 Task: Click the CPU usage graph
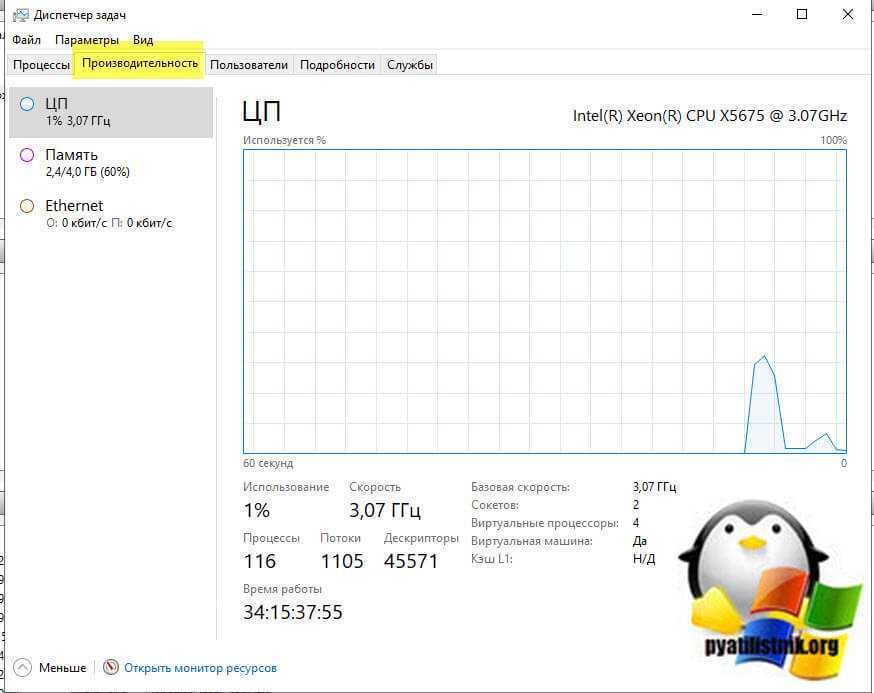pyautogui.click(x=545, y=301)
